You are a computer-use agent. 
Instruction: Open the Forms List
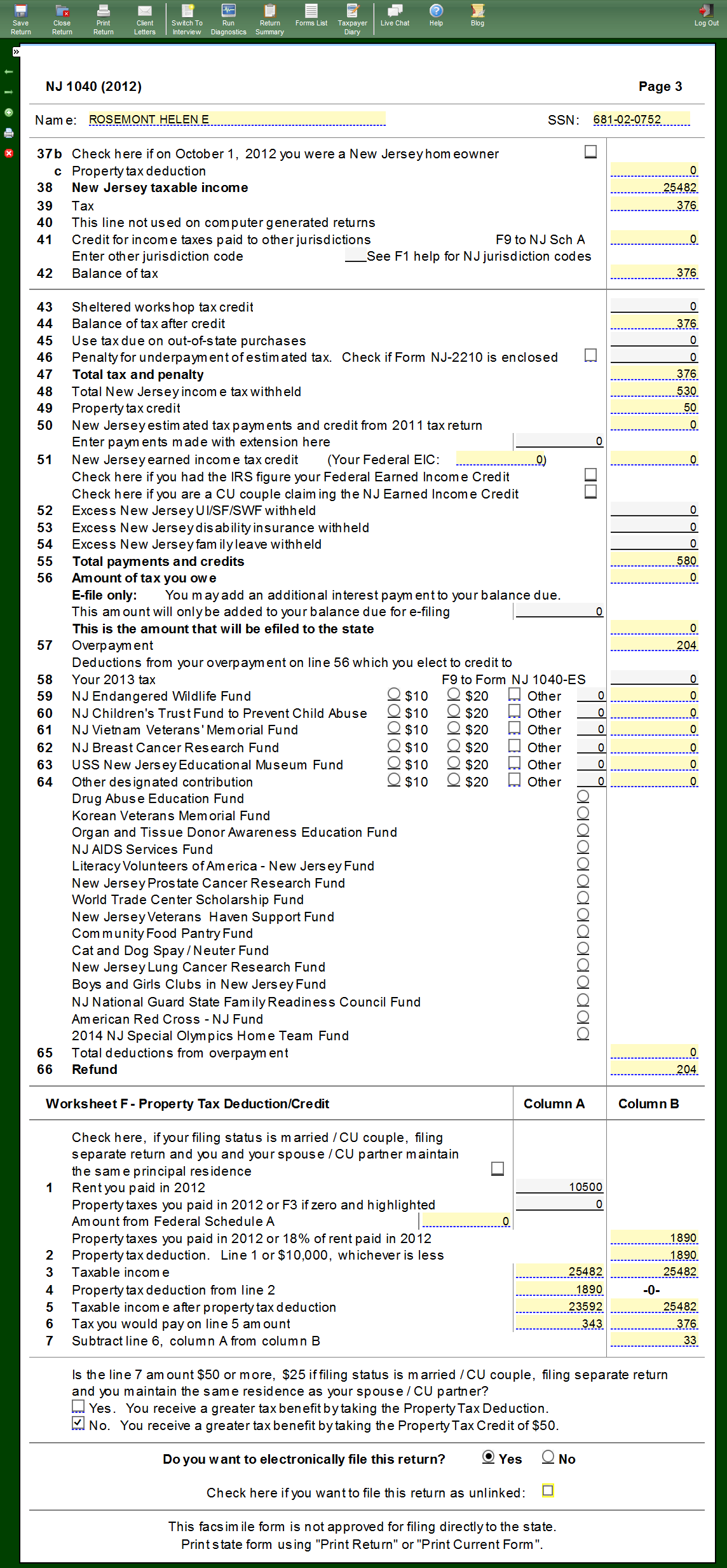pyautogui.click(x=311, y=15)
